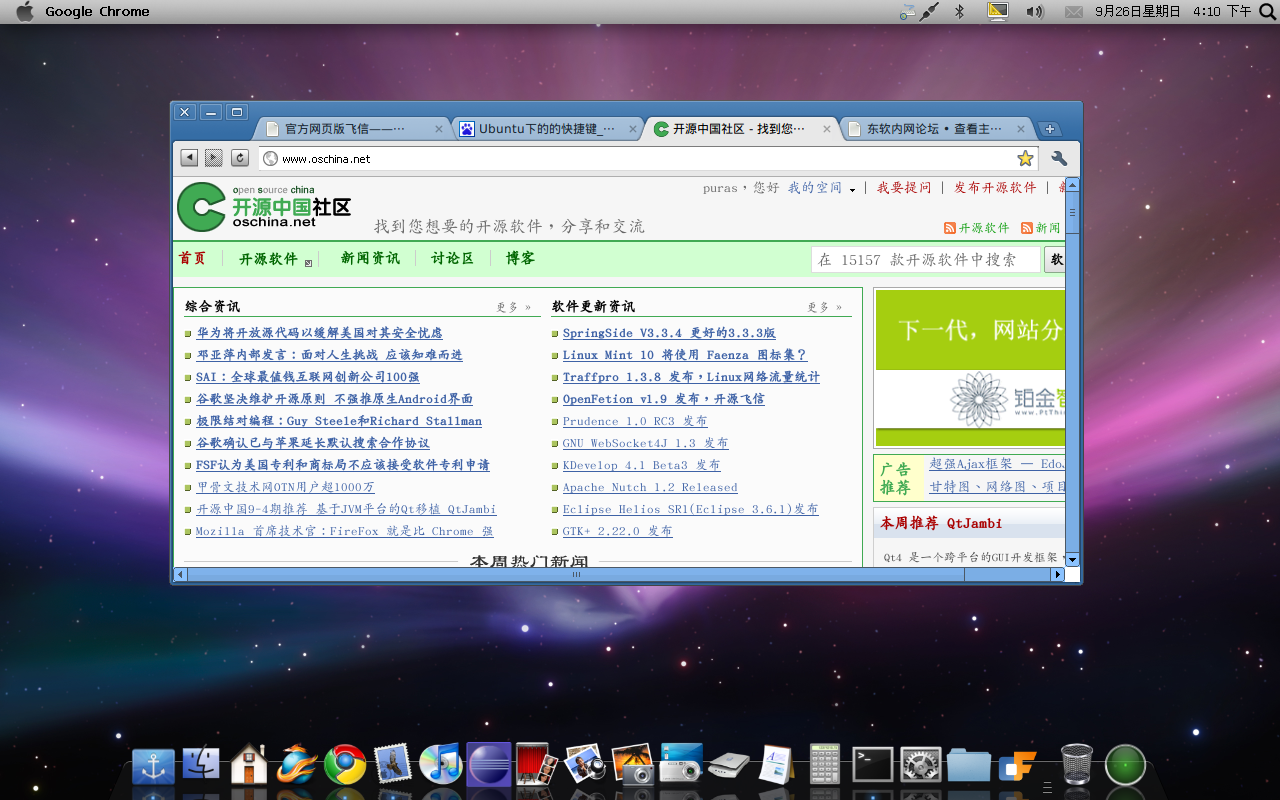Viewport: 1280px width, 800px height.
Task: Click the Chrome forward navigation arrow
Action: (214, 158)
